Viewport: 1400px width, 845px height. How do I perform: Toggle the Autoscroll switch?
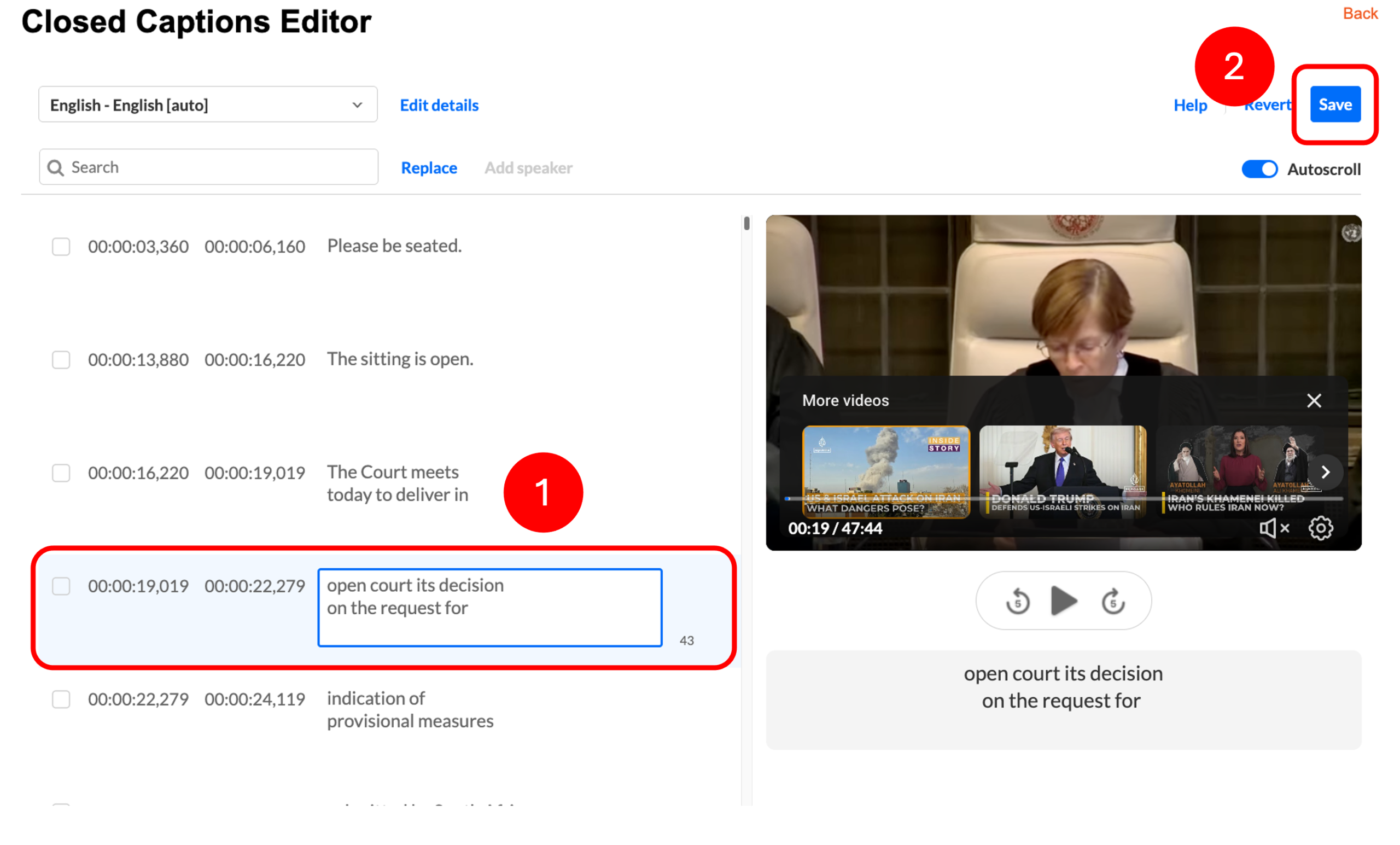(1258, 170)
